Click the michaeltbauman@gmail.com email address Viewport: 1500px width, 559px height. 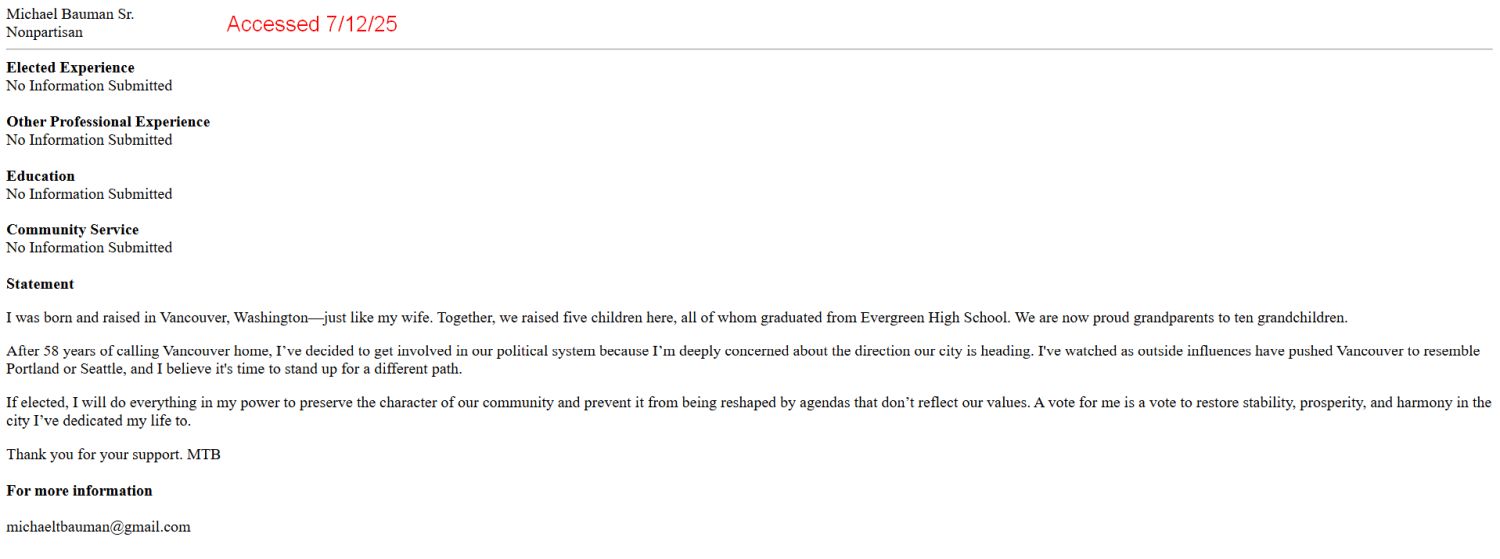(98, 527)
